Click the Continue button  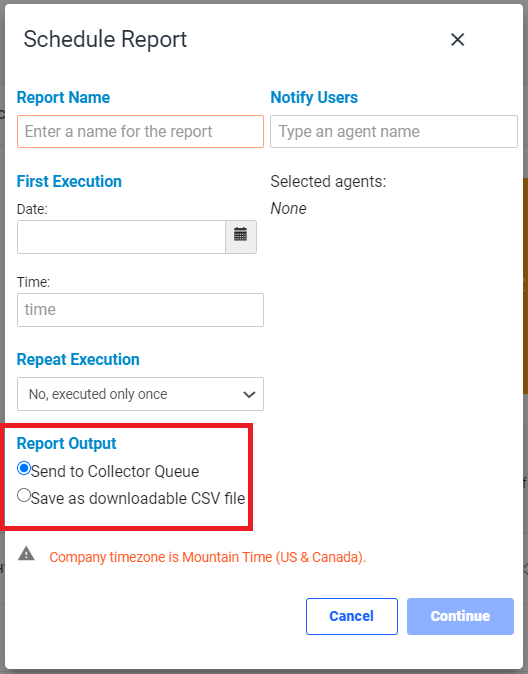[460, 616]
